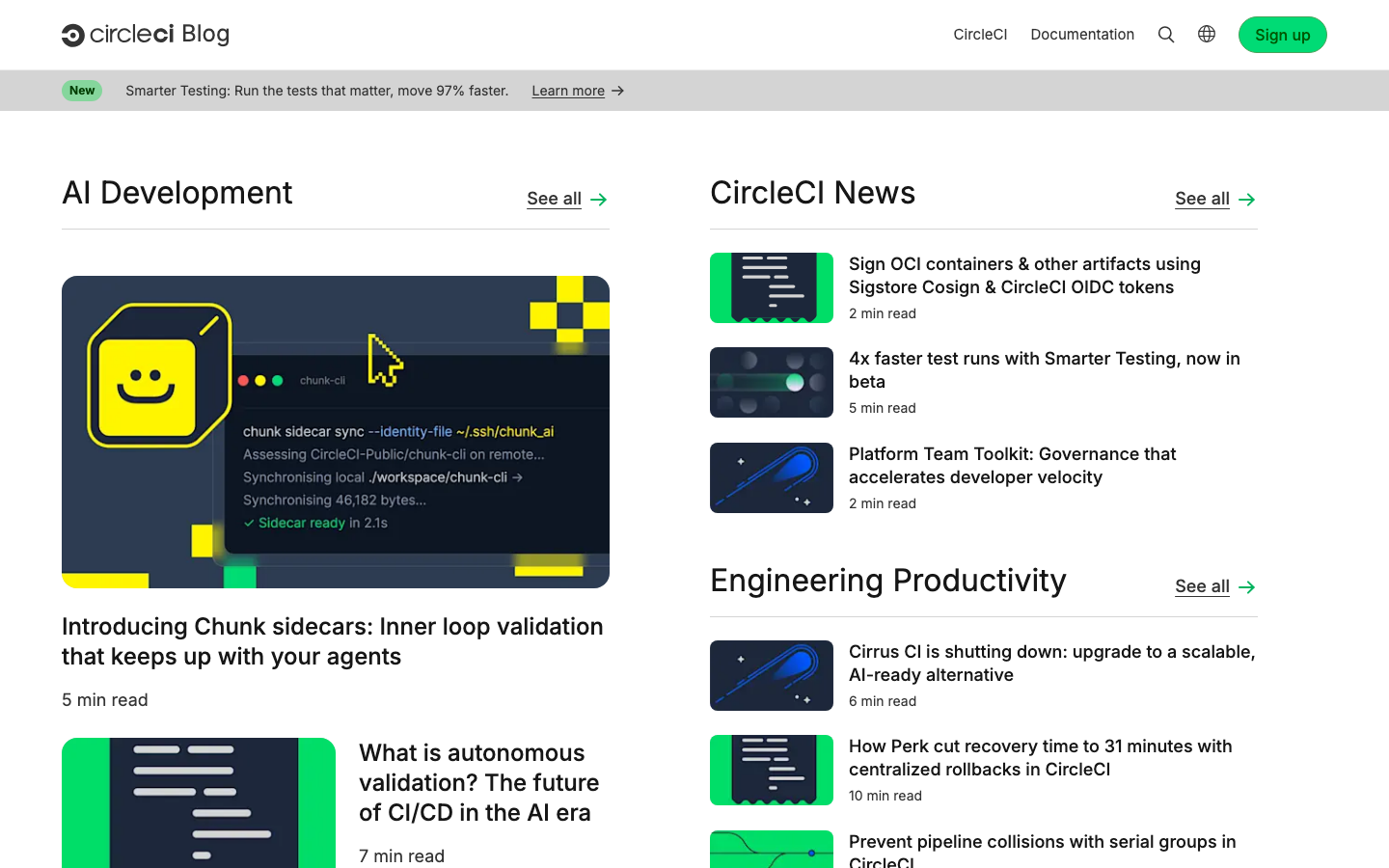Screen dimensions: 1389x868
Task: Open the CircleCI nav link
Action: [980, 35]
